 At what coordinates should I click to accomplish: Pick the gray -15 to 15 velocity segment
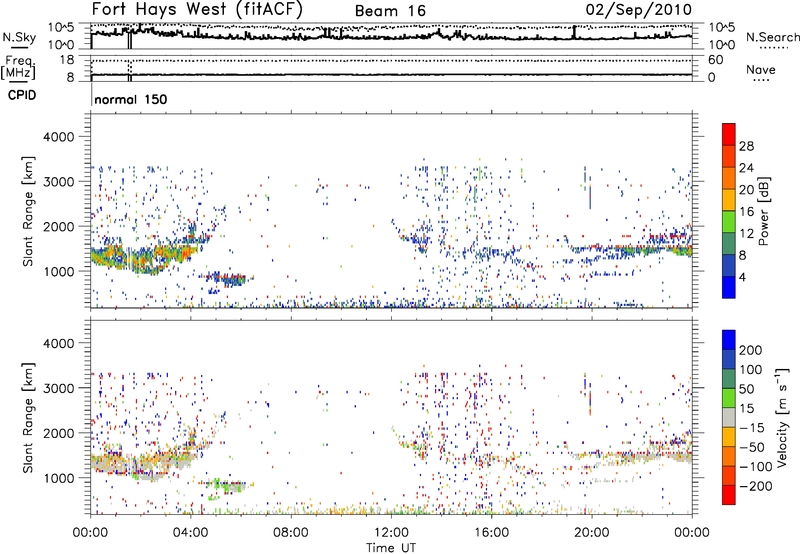point(729,417)
